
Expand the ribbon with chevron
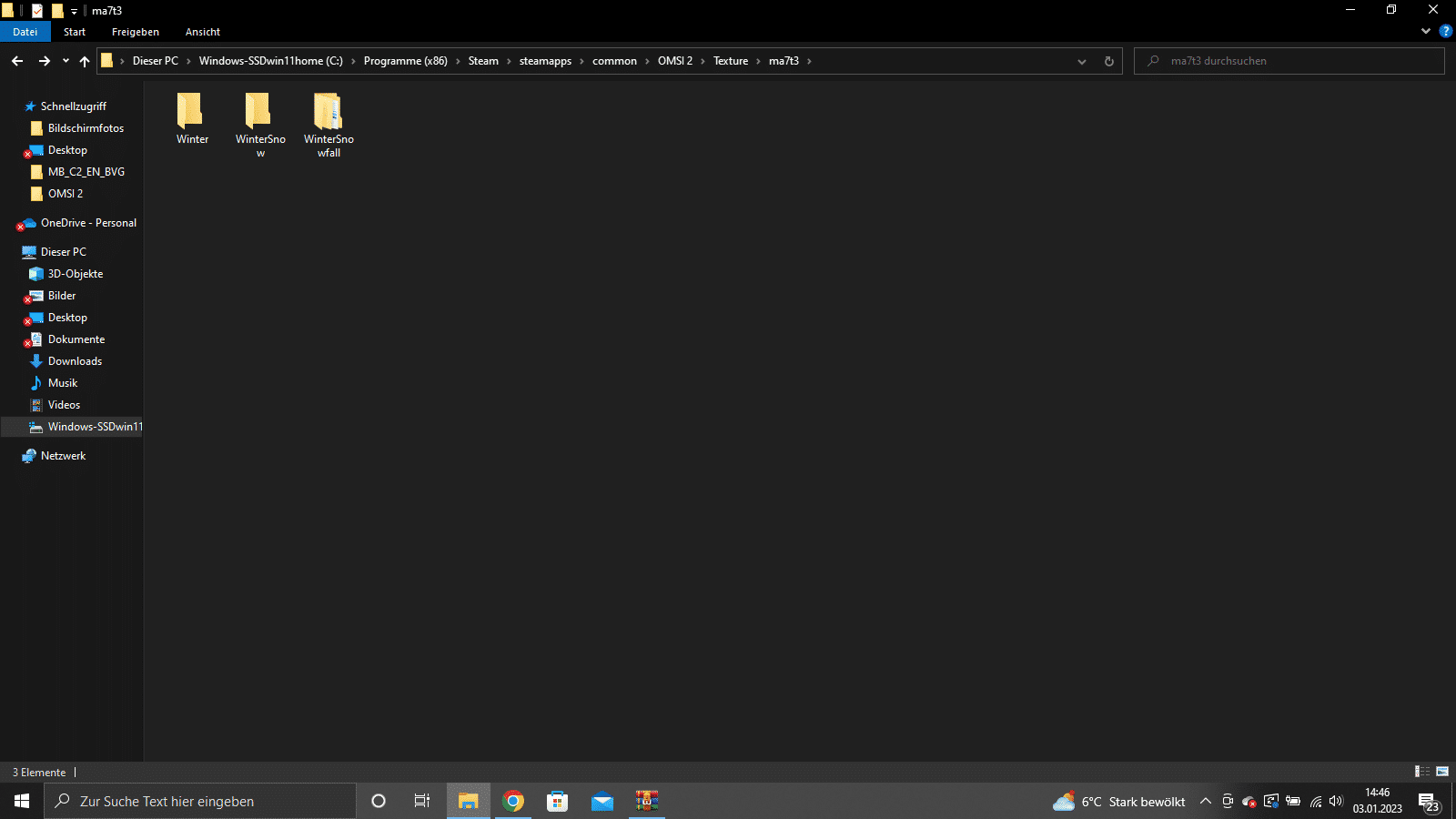(x=1426, y=31)
